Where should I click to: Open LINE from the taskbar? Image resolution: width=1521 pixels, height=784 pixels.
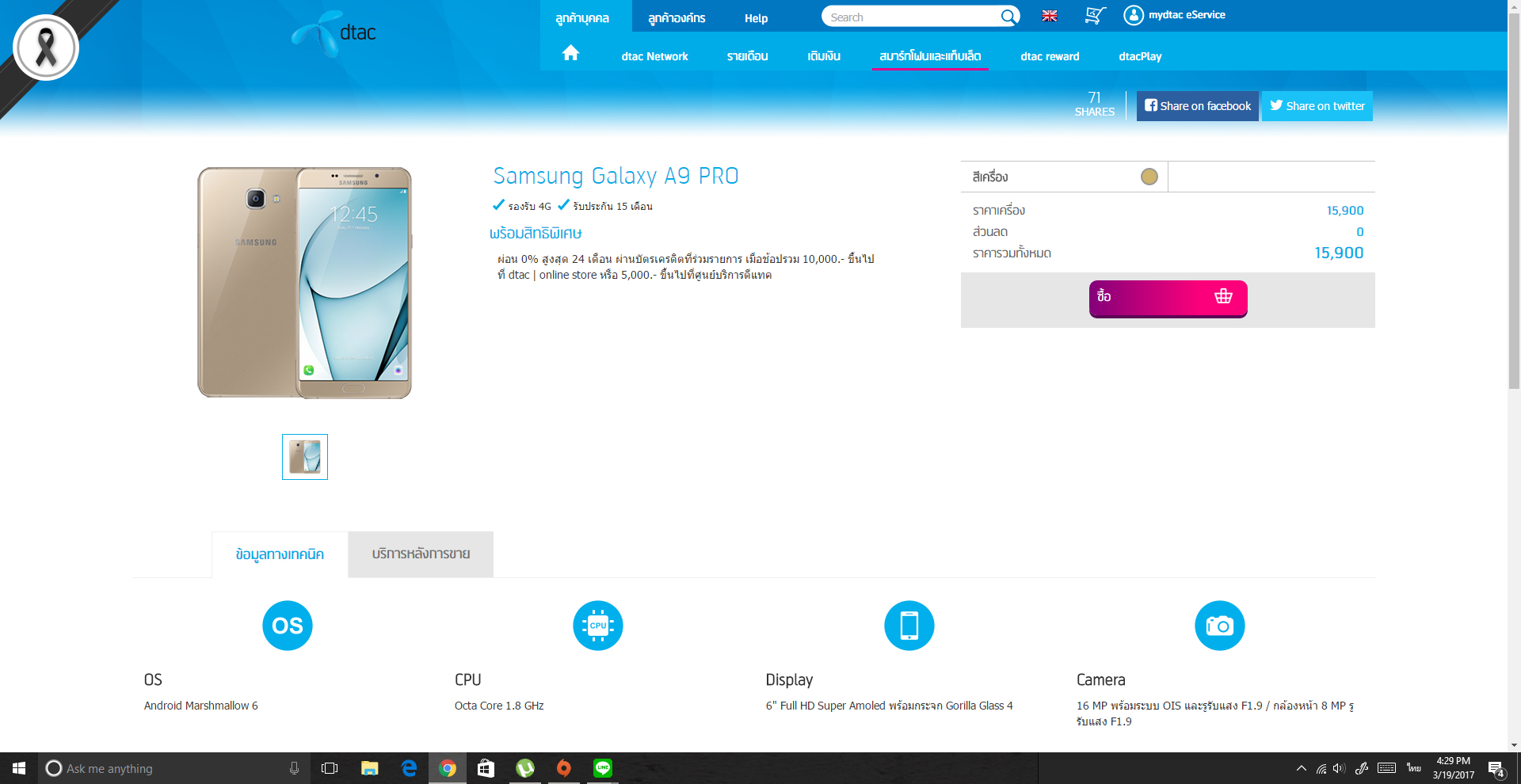(603, 768)
